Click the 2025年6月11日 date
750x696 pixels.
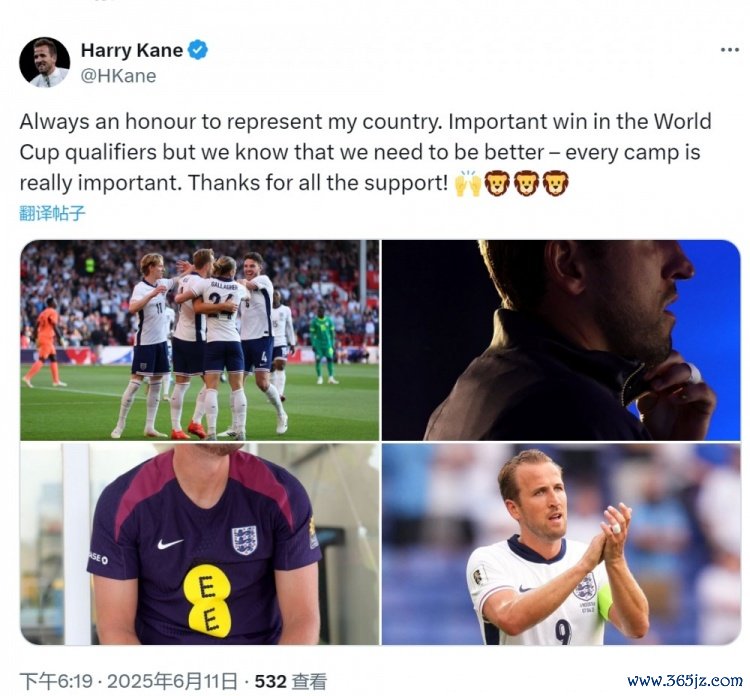pos(172,681)
